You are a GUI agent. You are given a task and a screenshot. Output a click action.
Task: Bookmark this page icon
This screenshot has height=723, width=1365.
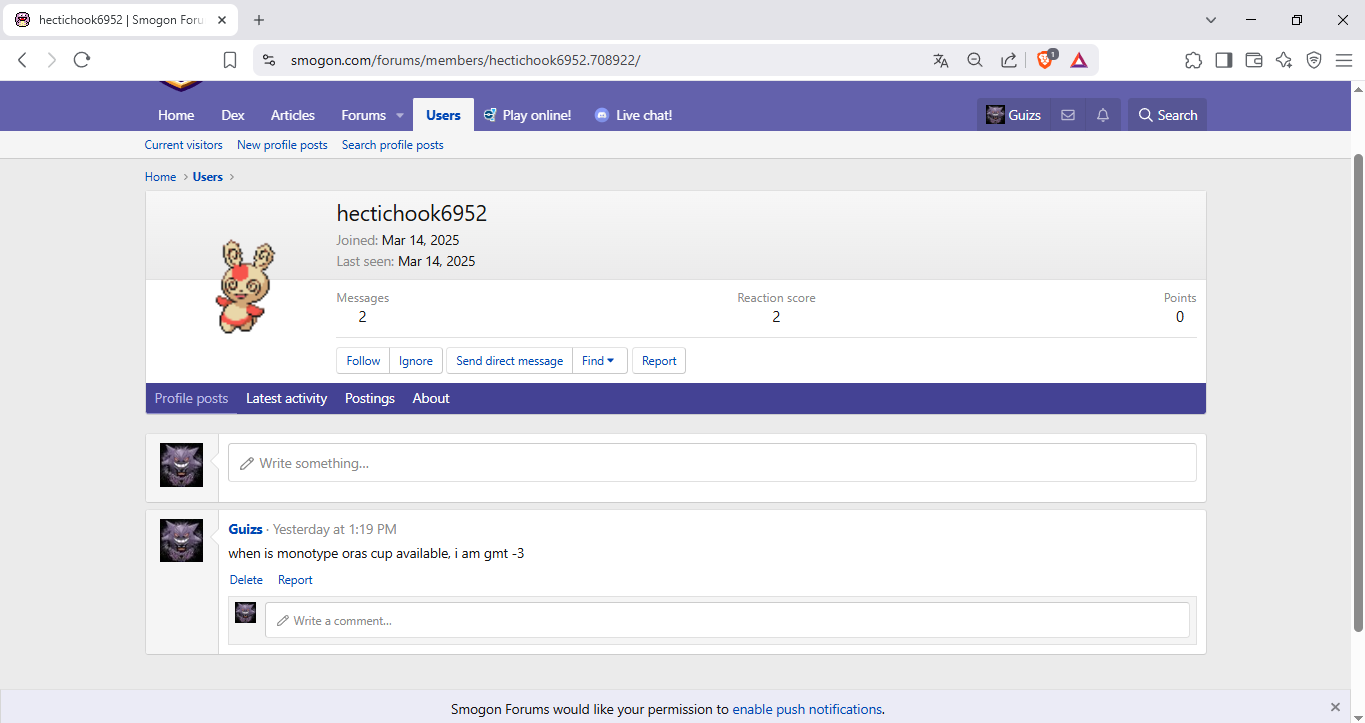[230, 60]
